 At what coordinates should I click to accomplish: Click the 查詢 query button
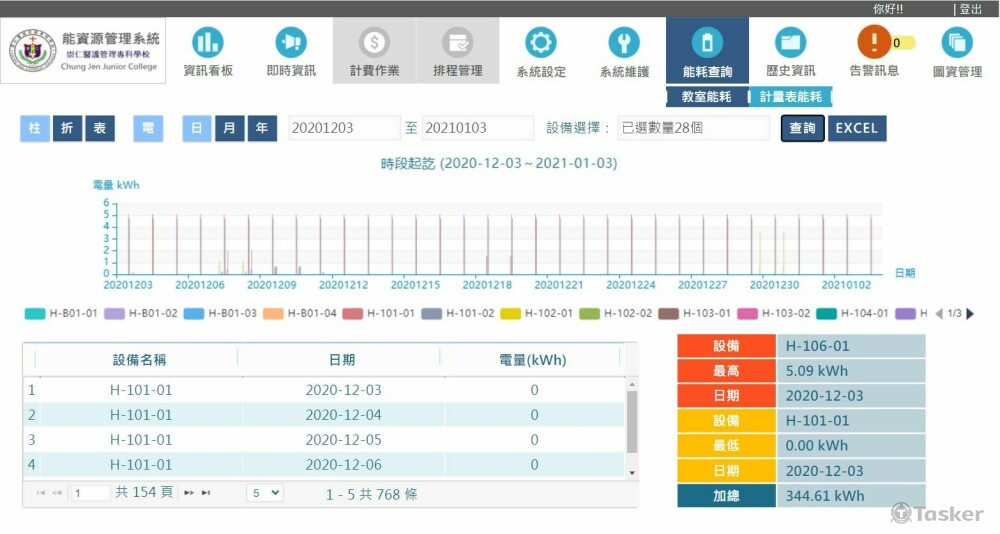pyautogui.click(x=802, y=128)
